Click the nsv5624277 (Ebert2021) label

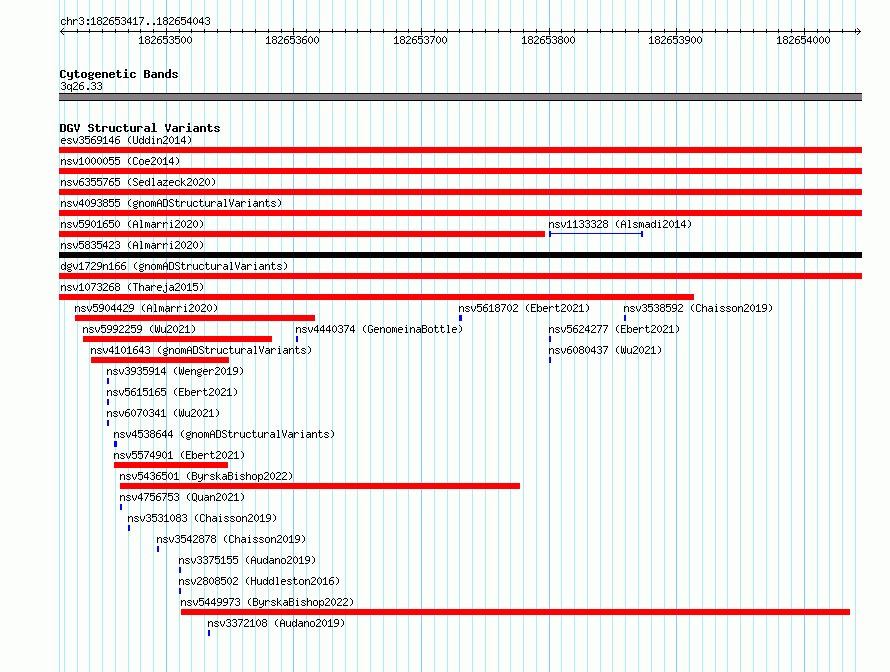[614, 329]
